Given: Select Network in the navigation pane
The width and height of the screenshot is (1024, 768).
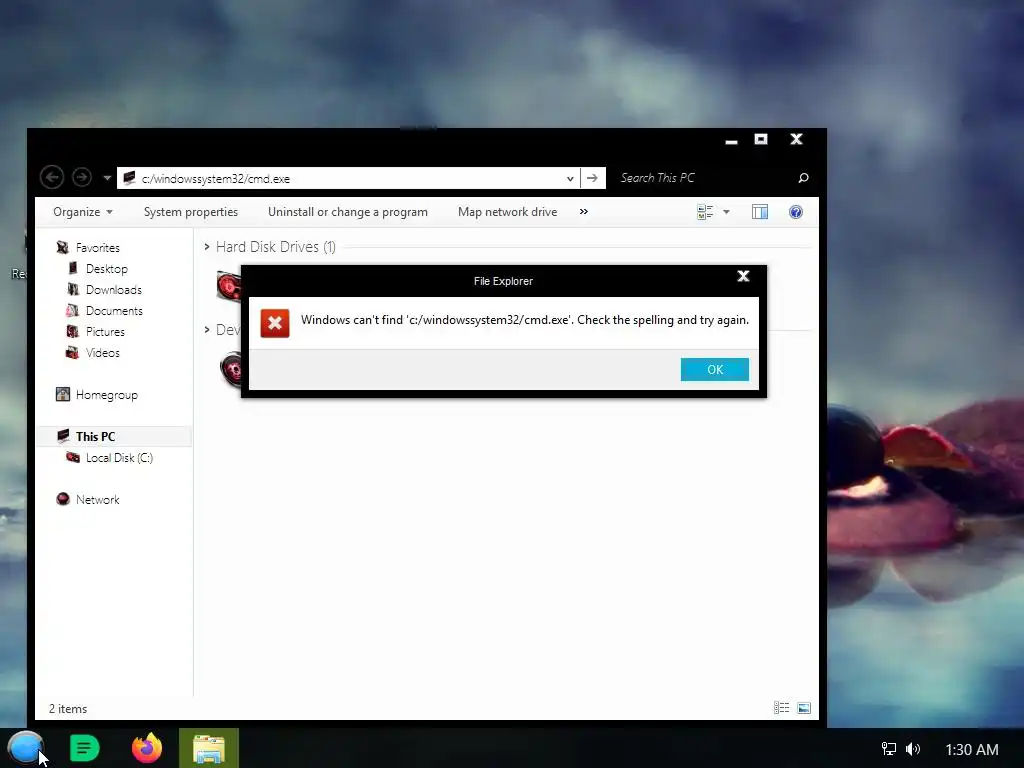Looking at the screenshot, I should [97, 500].
